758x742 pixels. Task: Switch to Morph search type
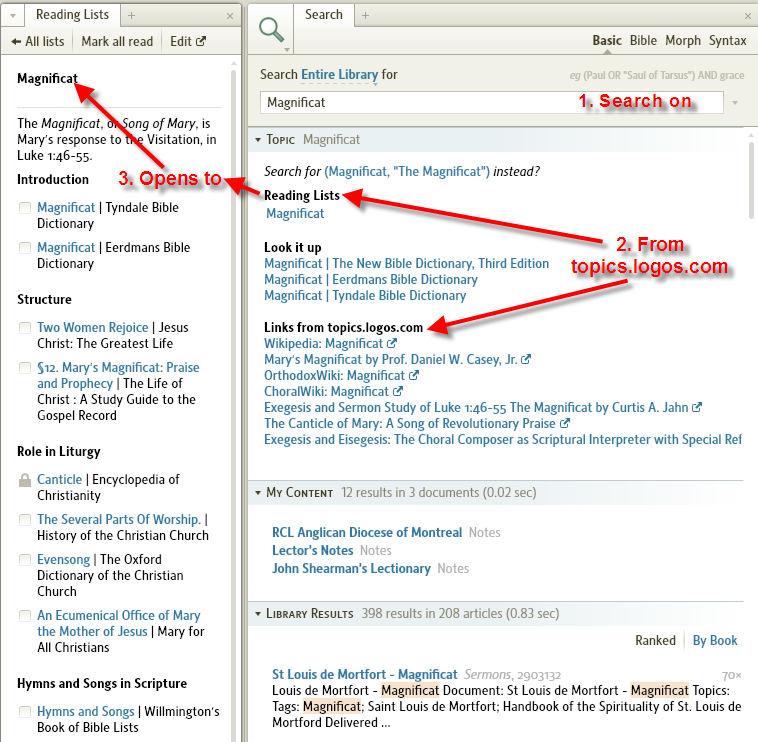pyautogui.click(x=683, y=41)
